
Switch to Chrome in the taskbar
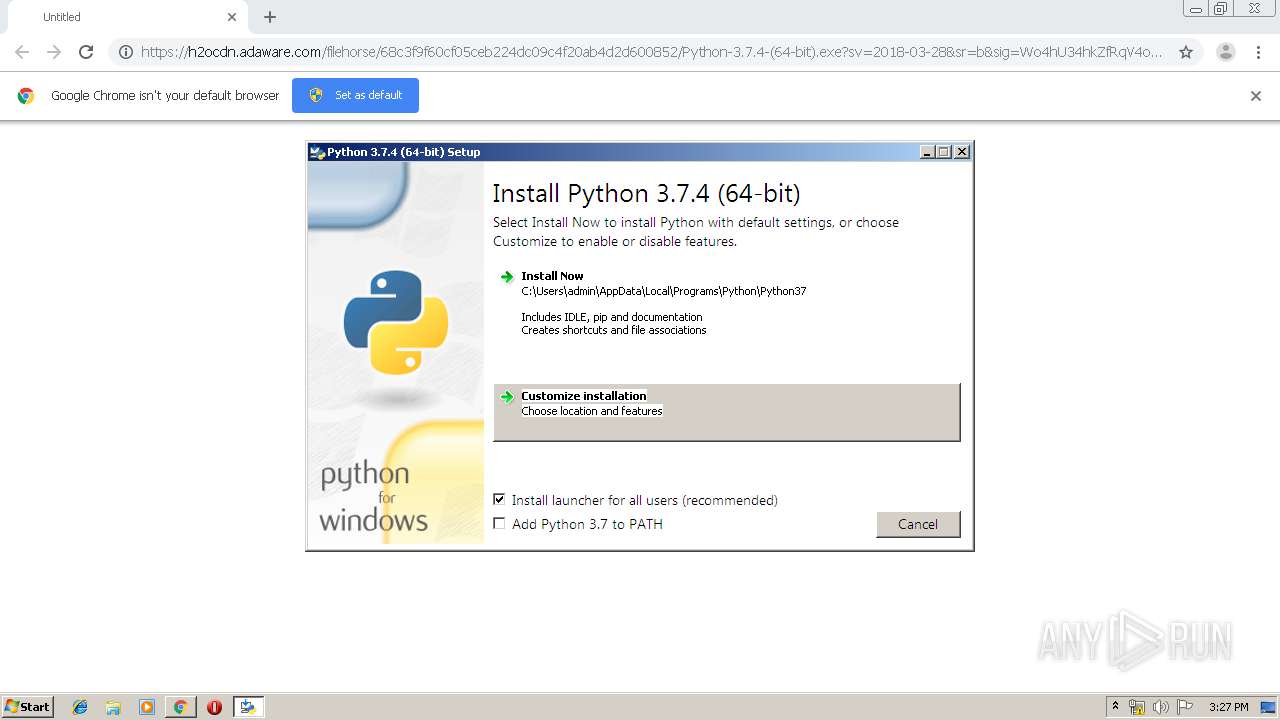point(180,707)
